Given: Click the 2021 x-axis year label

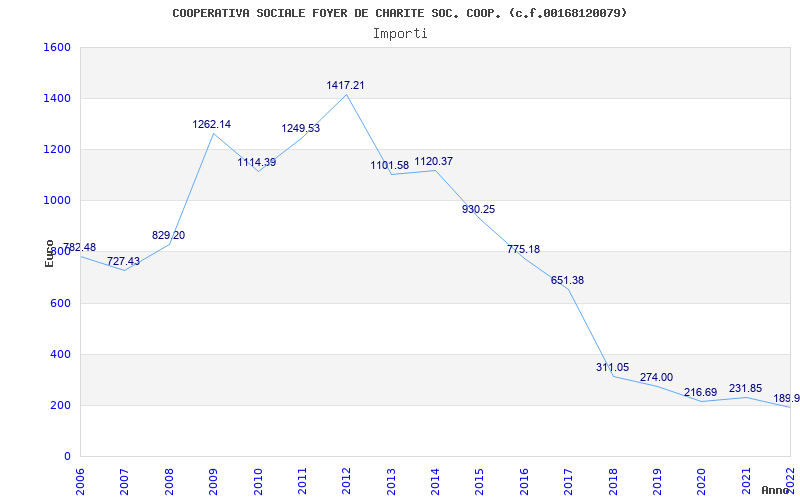Looking at the screenshot, I should pos(746,481).
